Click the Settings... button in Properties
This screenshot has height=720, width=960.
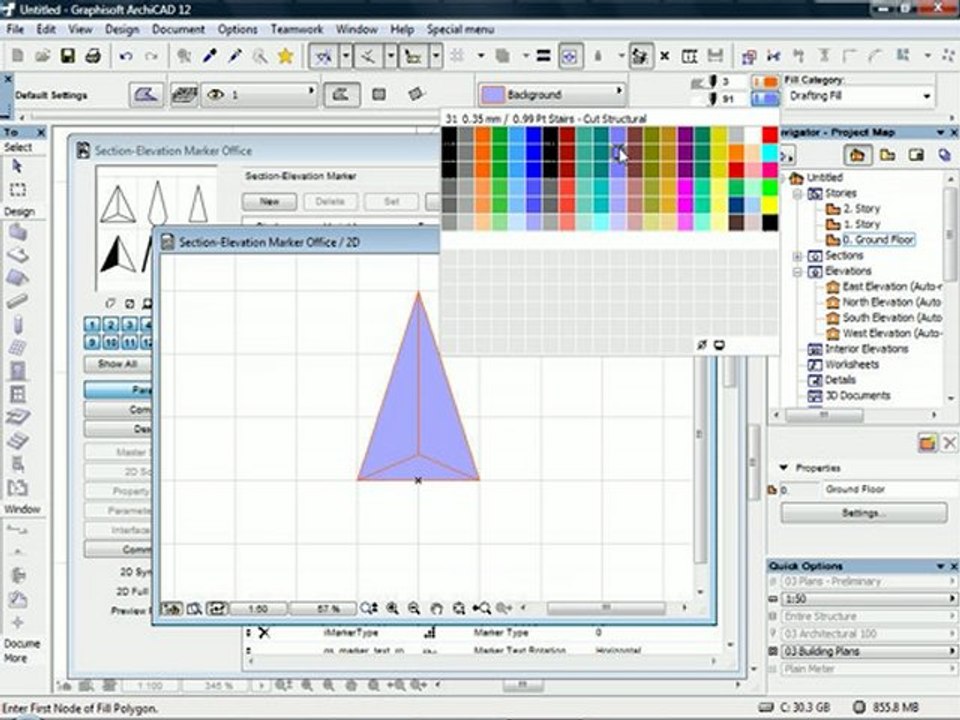[x=863, y=513]
